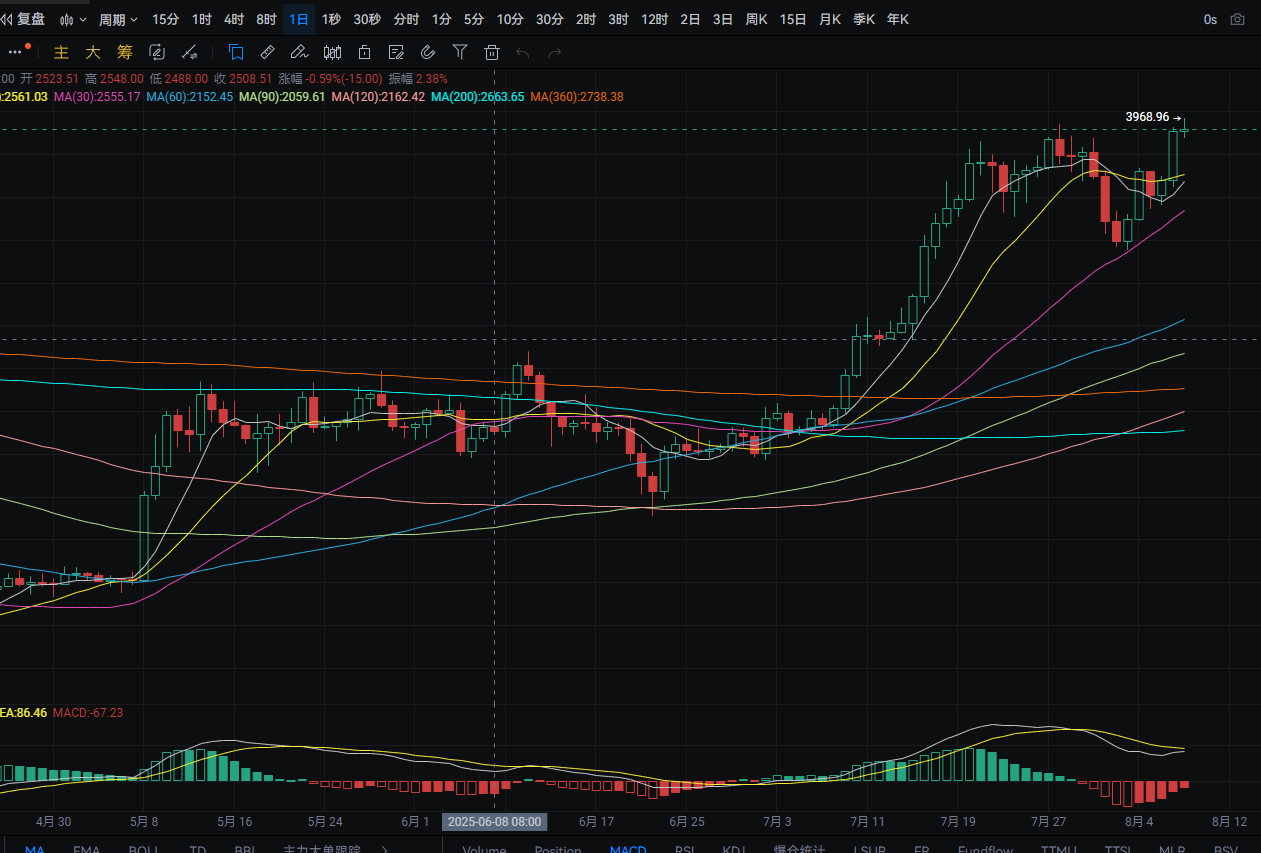This screenshot has height=853, width=1261.
Task: Toggle the 大 large orders indicator
Action: (x=93, y=52)
